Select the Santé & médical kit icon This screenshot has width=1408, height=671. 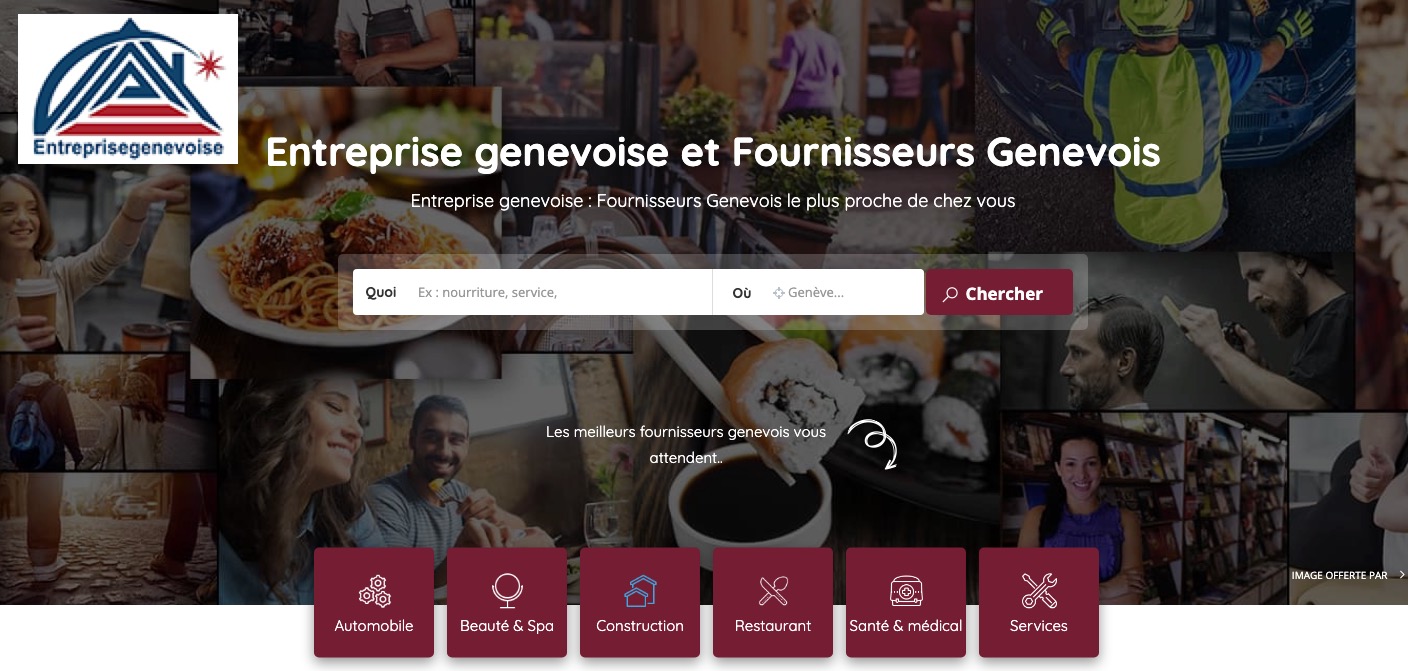pos(906,591)
